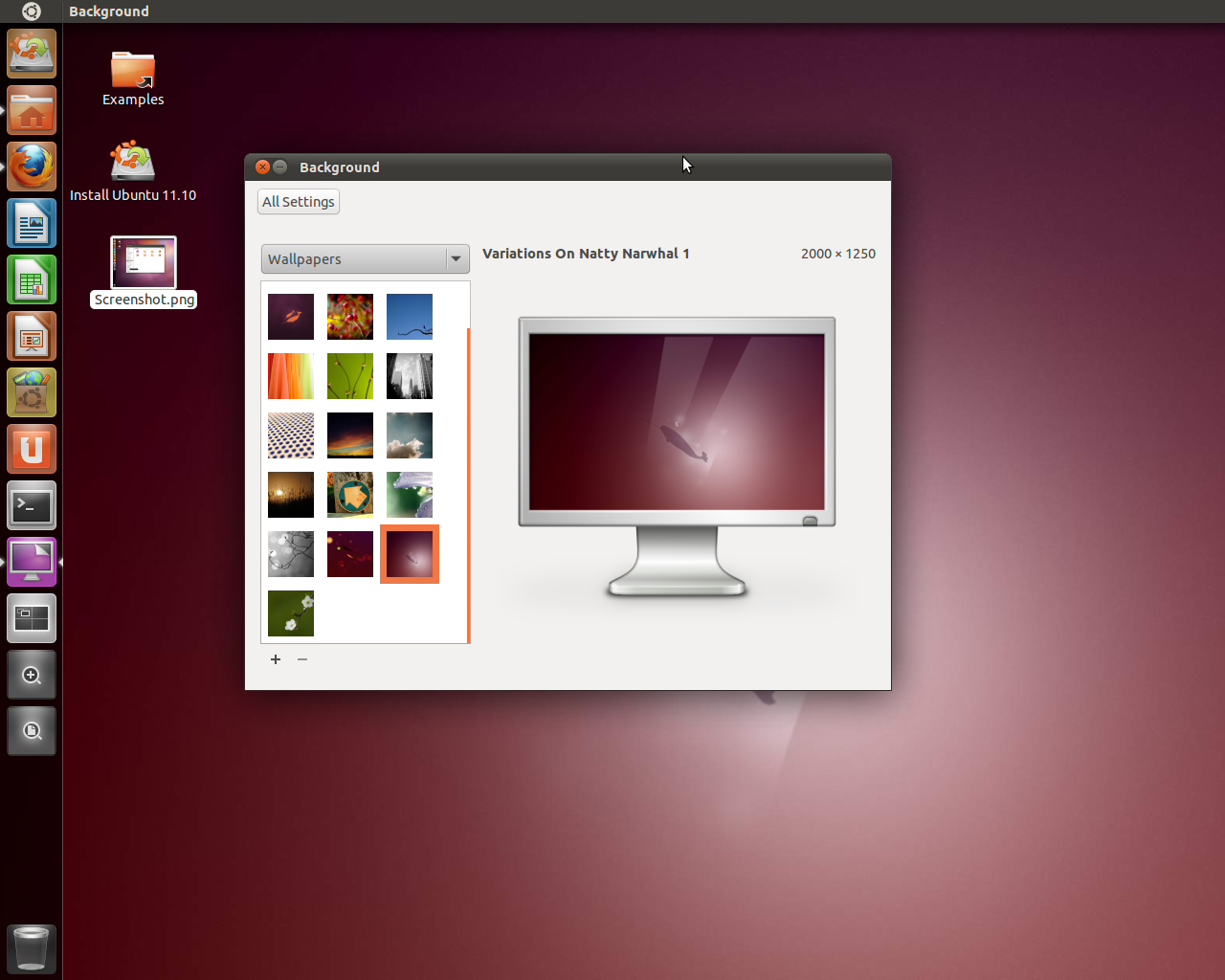This screenshot has height=980, width=1225.
Task: Open the Dash home Ubuntu logo
Action: [31, 11]
